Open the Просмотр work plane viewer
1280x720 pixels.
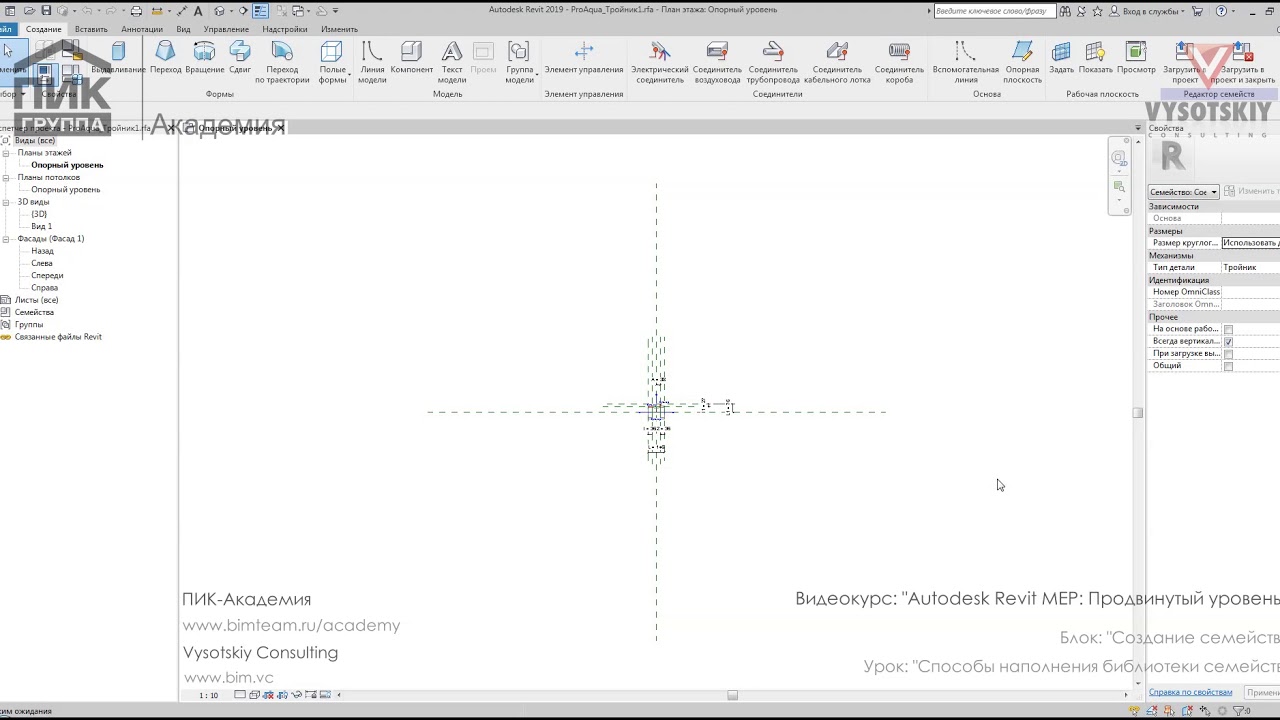pos(1136,58)
